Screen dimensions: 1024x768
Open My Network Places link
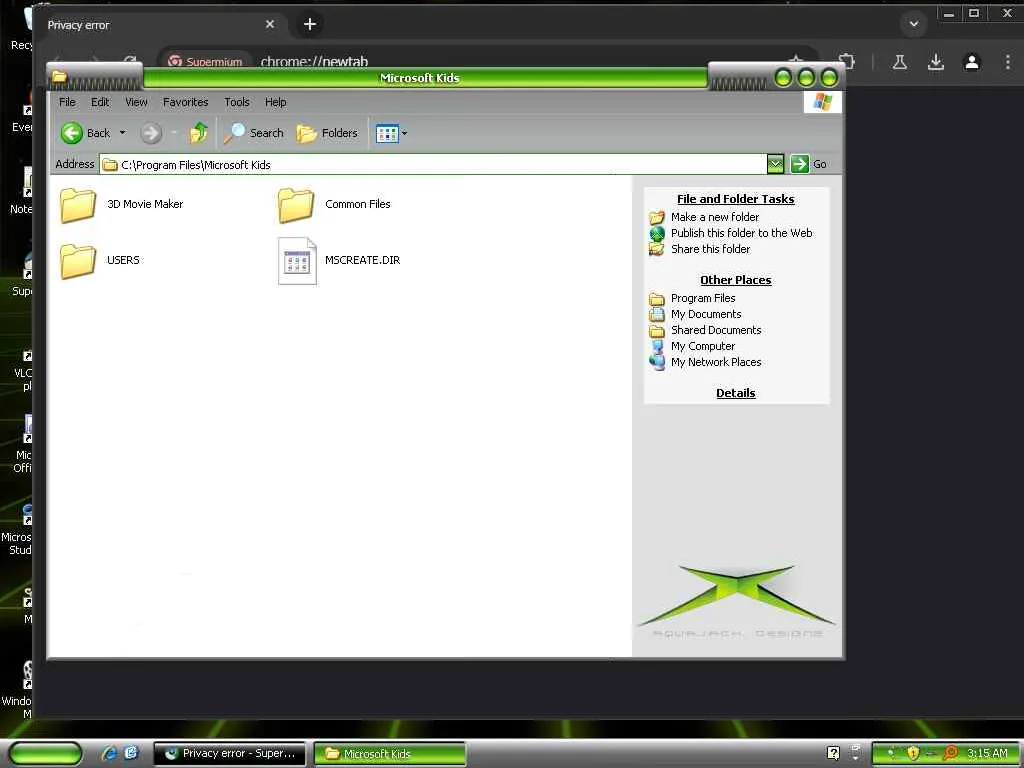coord(716,362)
